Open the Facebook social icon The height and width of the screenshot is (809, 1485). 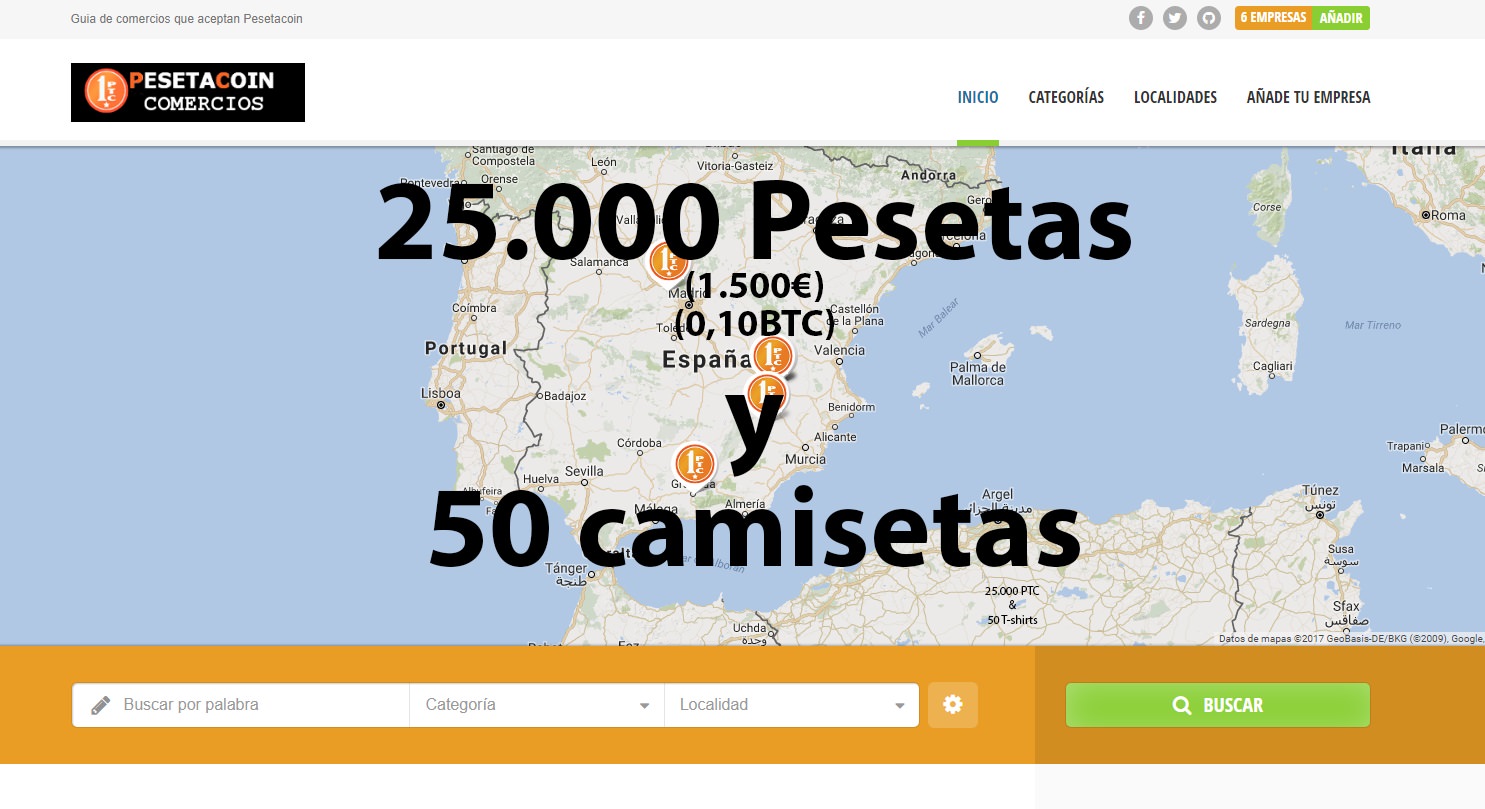1141,18
